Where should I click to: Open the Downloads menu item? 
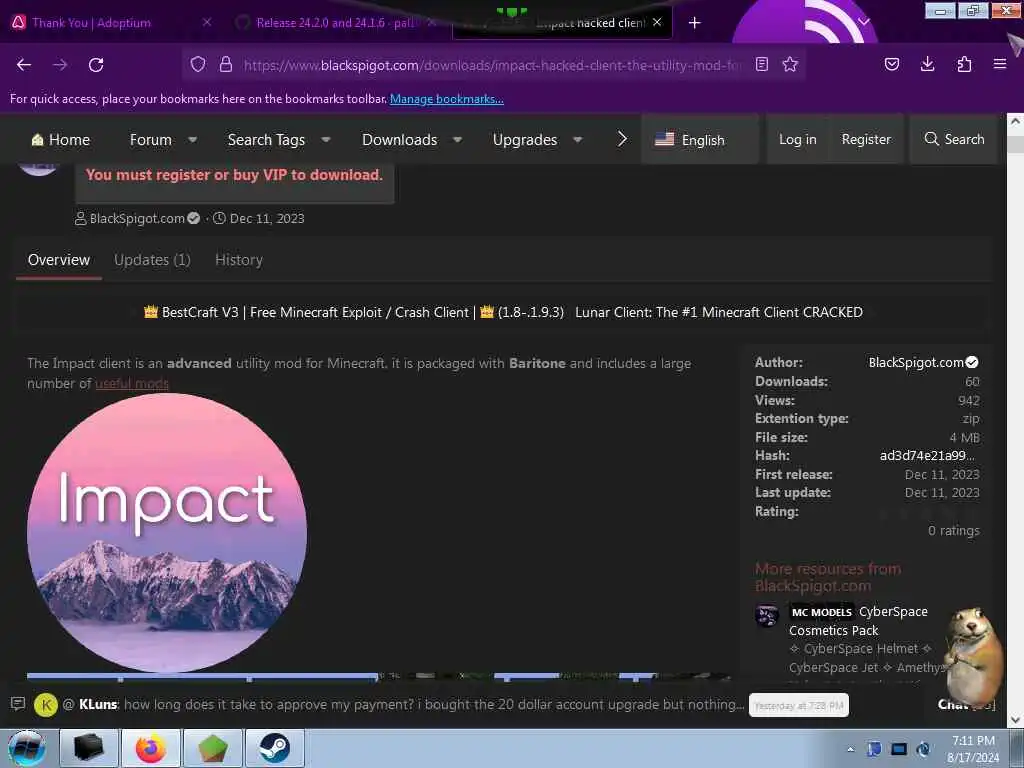(x=399, y=140)
